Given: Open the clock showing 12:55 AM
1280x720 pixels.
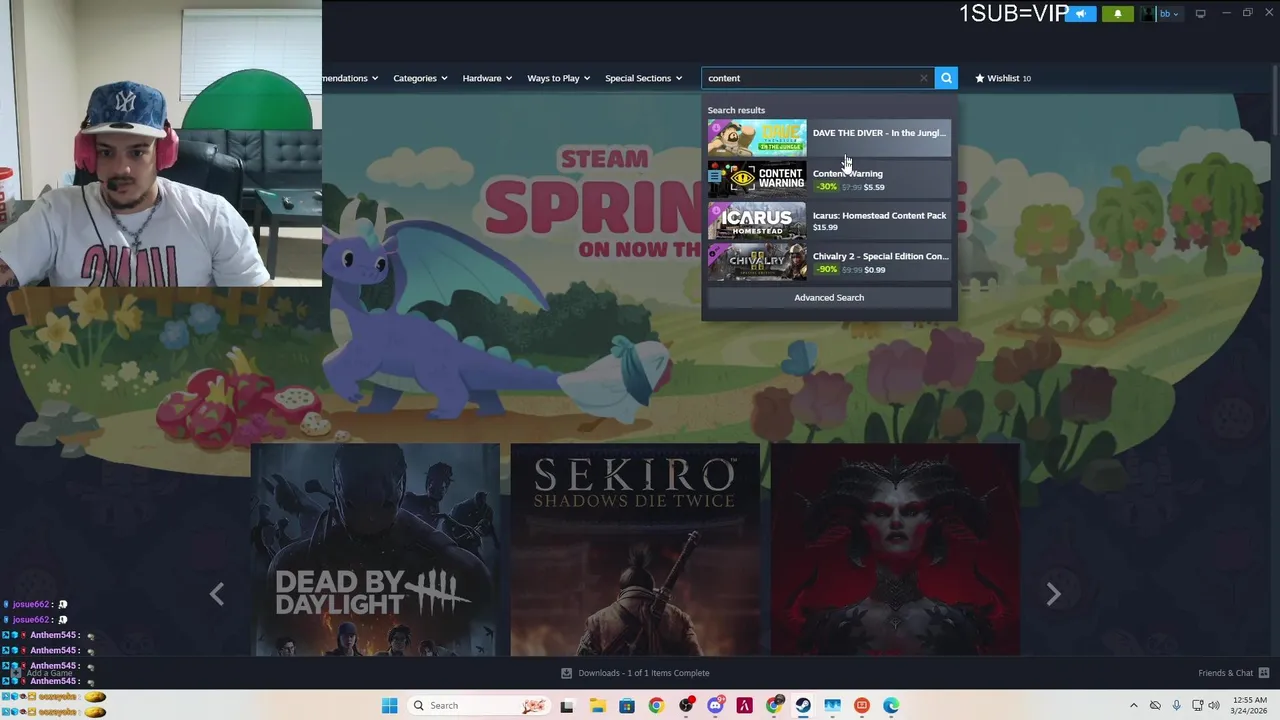Looking at the screenshot, I should pyautogui.click(x=1250, y=706).
